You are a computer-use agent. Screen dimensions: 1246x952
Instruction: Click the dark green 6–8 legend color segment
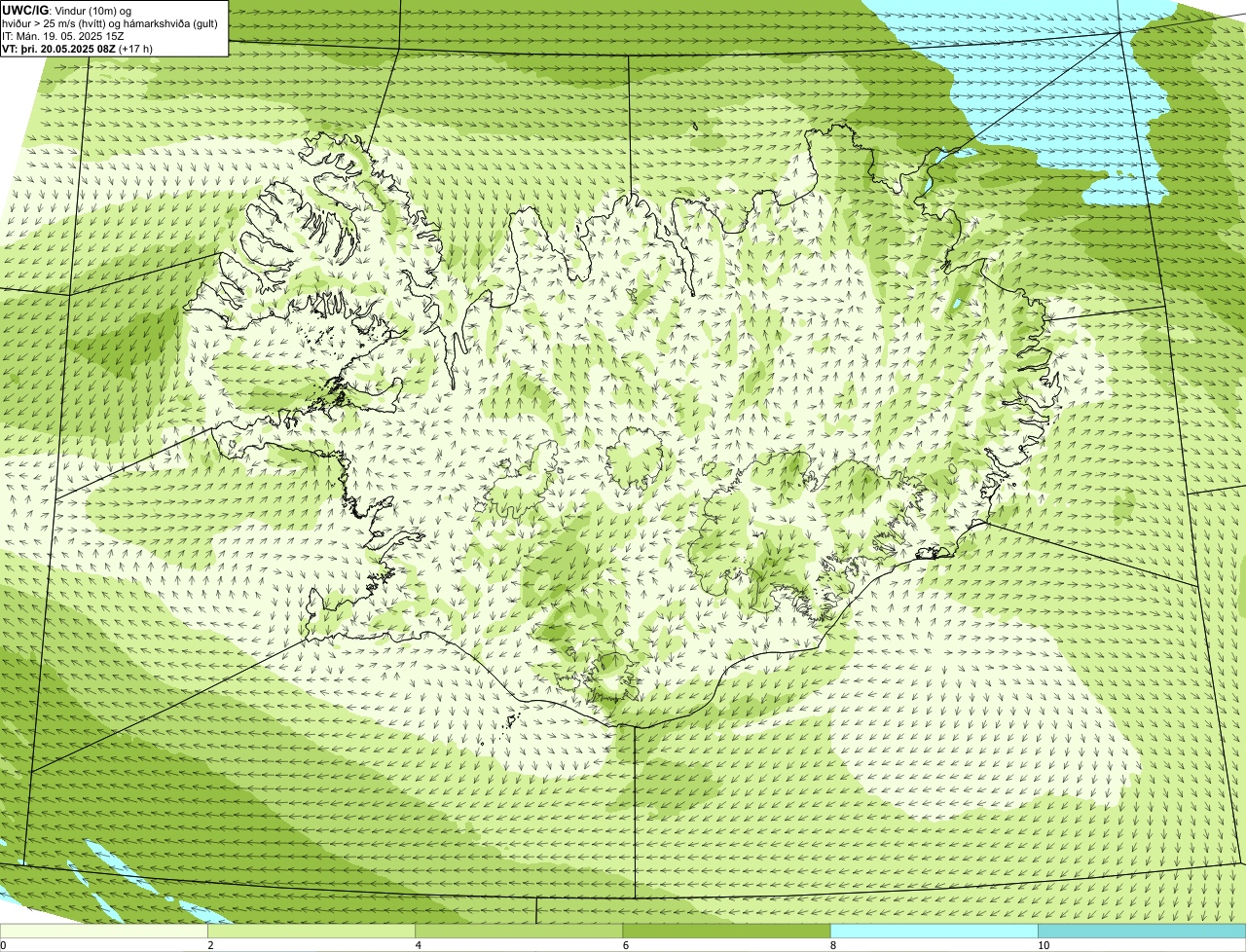coord(726,932)
